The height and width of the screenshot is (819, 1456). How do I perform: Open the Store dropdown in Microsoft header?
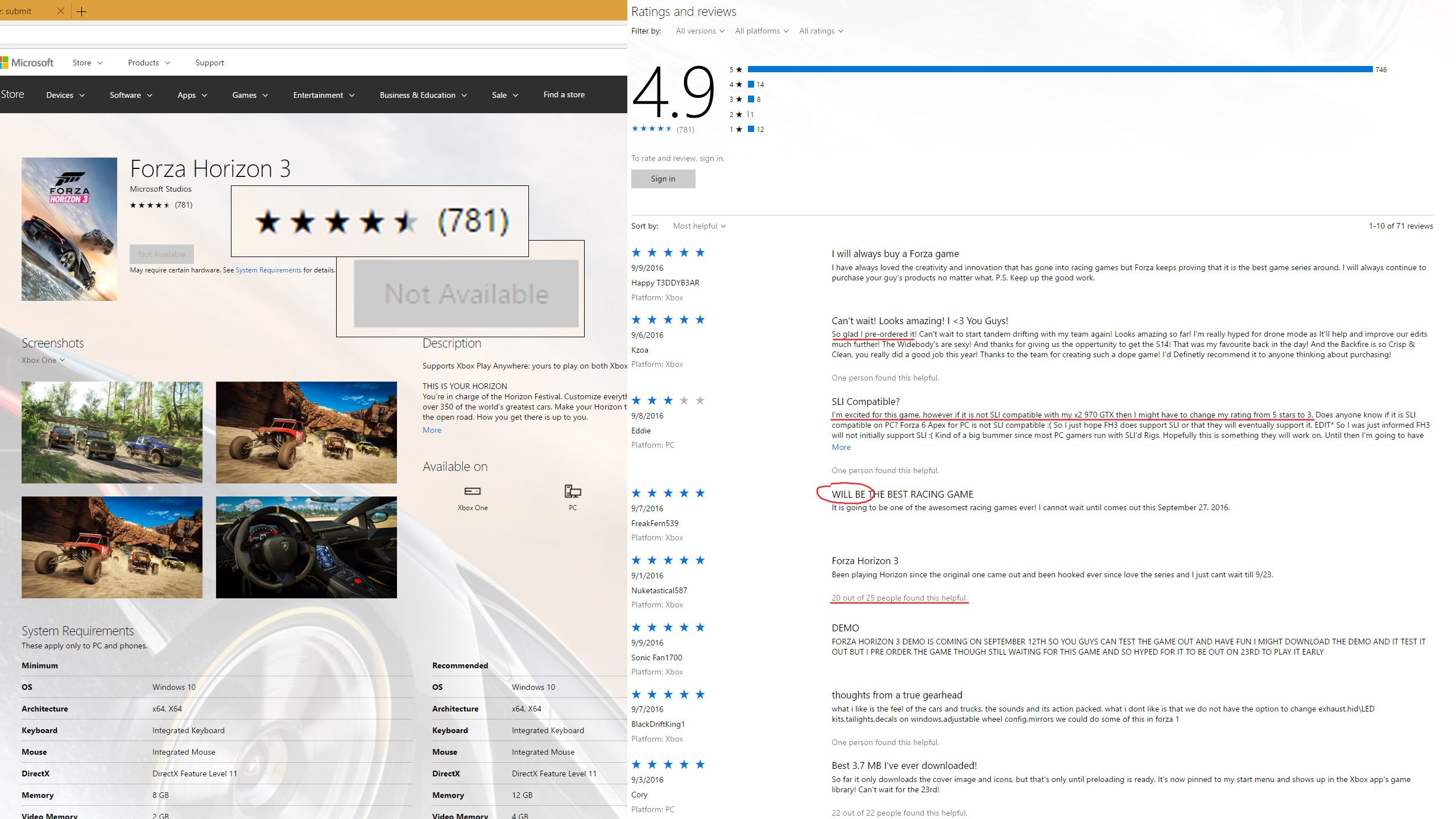[x=88, y=63]
